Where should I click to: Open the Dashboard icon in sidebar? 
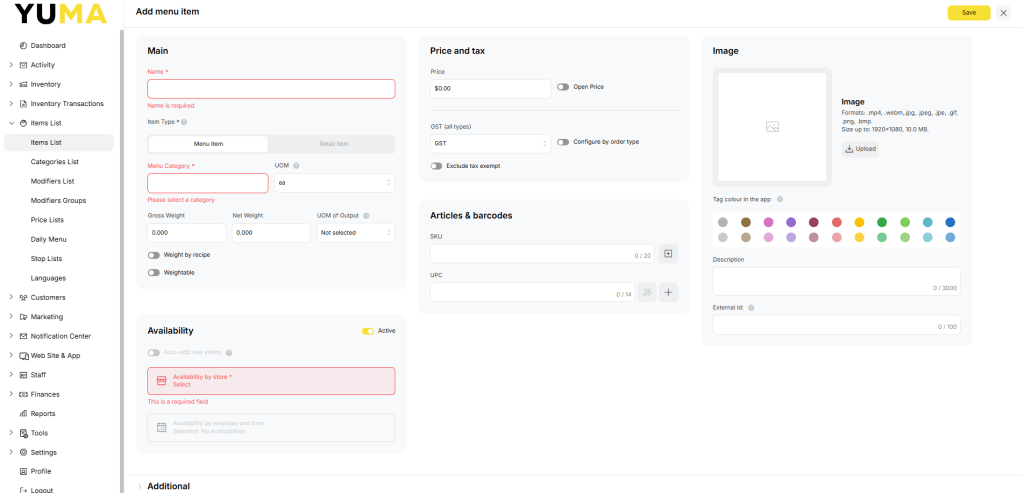pyautogui.click(x=23, y=46)
